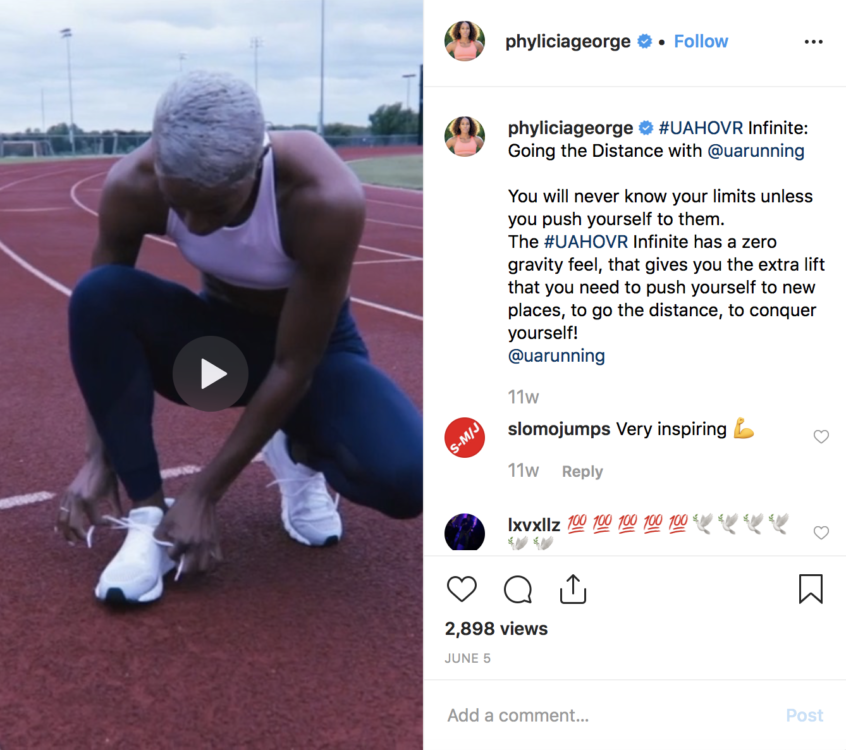The width and height of the screenshot is (846, 750).
Task: Share the post using the upload arrow icon
Action: pos(573,589)
